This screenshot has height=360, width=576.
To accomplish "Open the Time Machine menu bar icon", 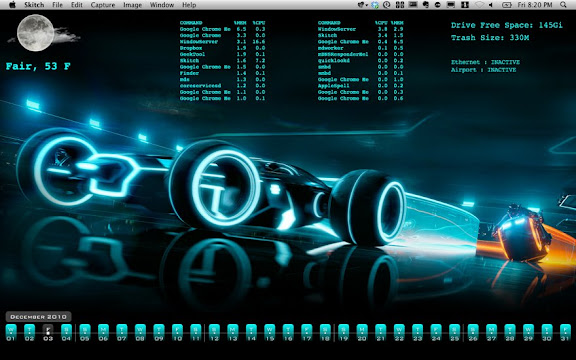I will [x=386, y=5].
